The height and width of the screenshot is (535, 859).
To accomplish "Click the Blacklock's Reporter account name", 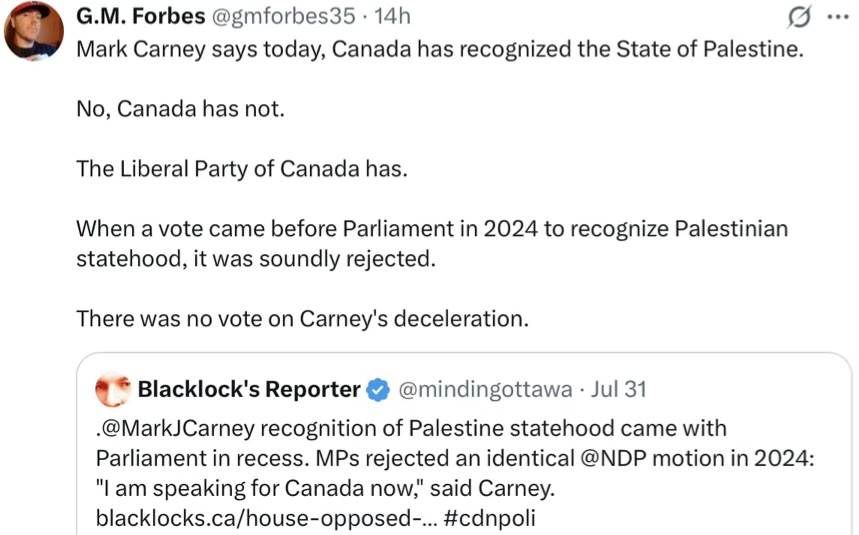I will pos(249,389).
